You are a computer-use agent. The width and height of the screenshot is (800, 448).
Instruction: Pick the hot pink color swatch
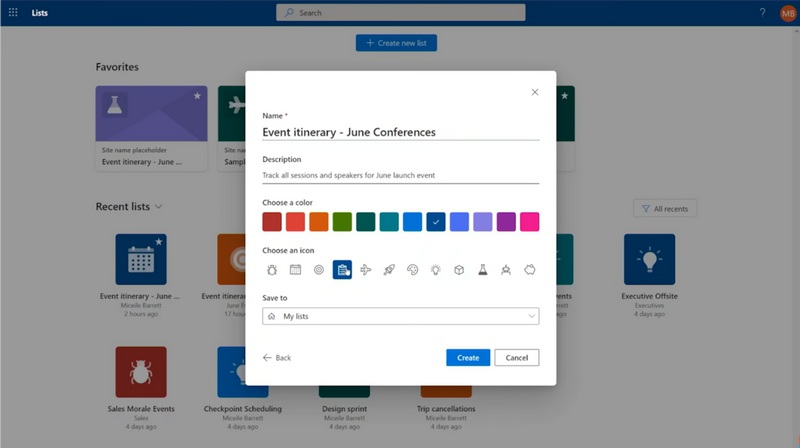coord(529,222)
